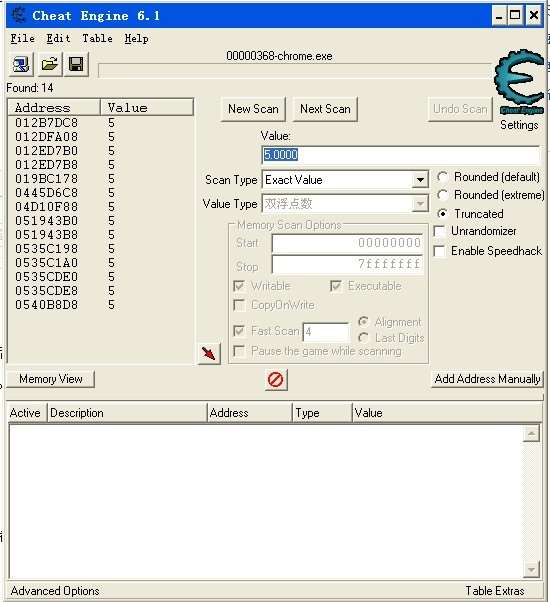Click the open folder load table icon
This screenshot has height=602, width=550.
click(49, 64)
